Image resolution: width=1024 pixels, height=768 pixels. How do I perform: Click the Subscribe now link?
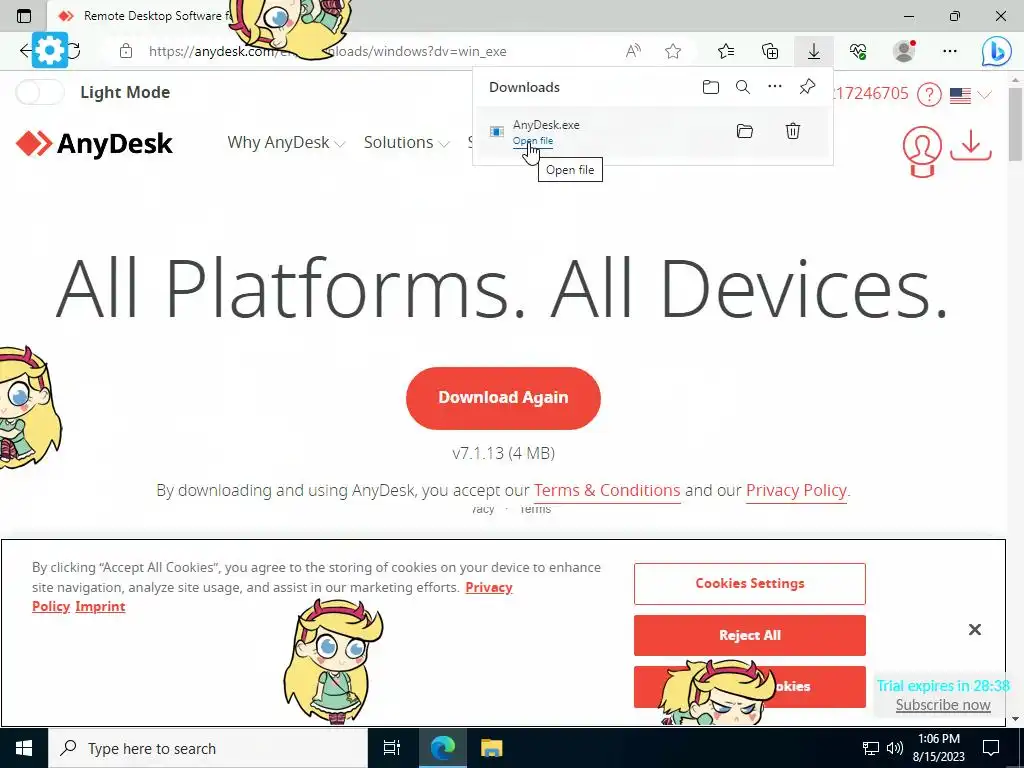pyautogui.click(x=942, y=705)
